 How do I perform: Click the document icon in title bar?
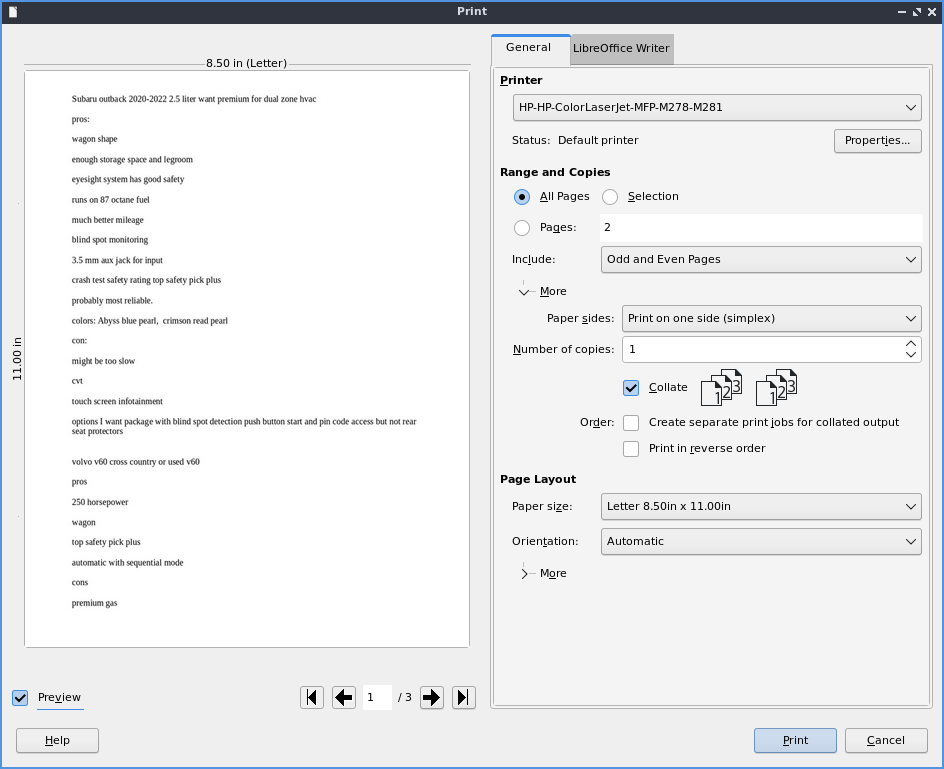pos(13,11)
